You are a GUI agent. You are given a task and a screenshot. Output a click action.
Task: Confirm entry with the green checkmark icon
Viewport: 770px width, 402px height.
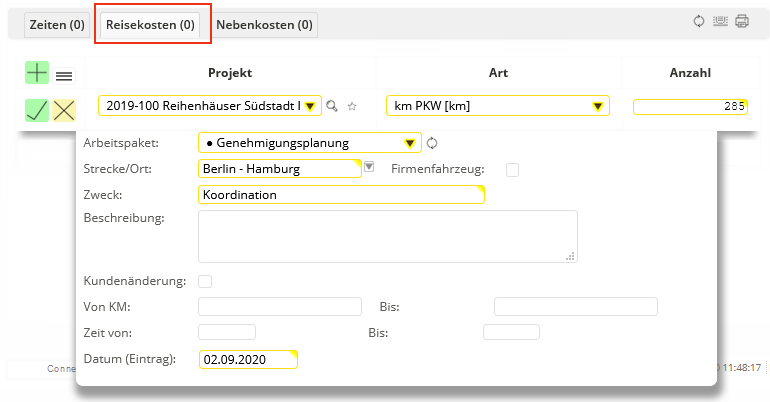37,110
